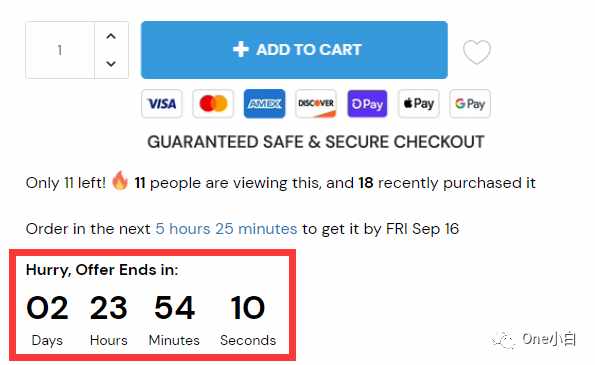595x365 pixels.
Task: Click the Days countdown value 02
Action: coord(47,308)
